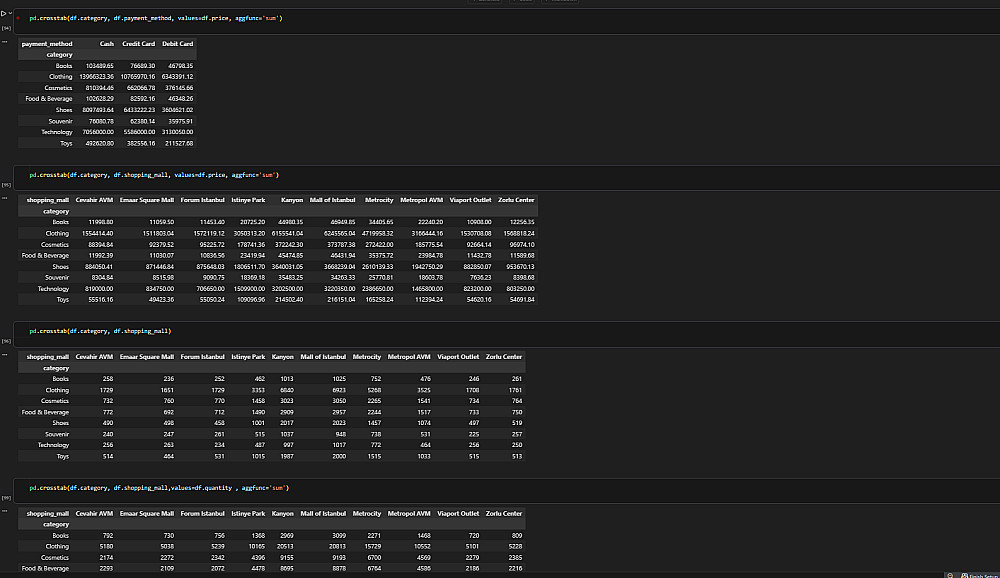Open output actions menu for price-by-mall table
The image size is (1000, 578).
coord(4,198)
